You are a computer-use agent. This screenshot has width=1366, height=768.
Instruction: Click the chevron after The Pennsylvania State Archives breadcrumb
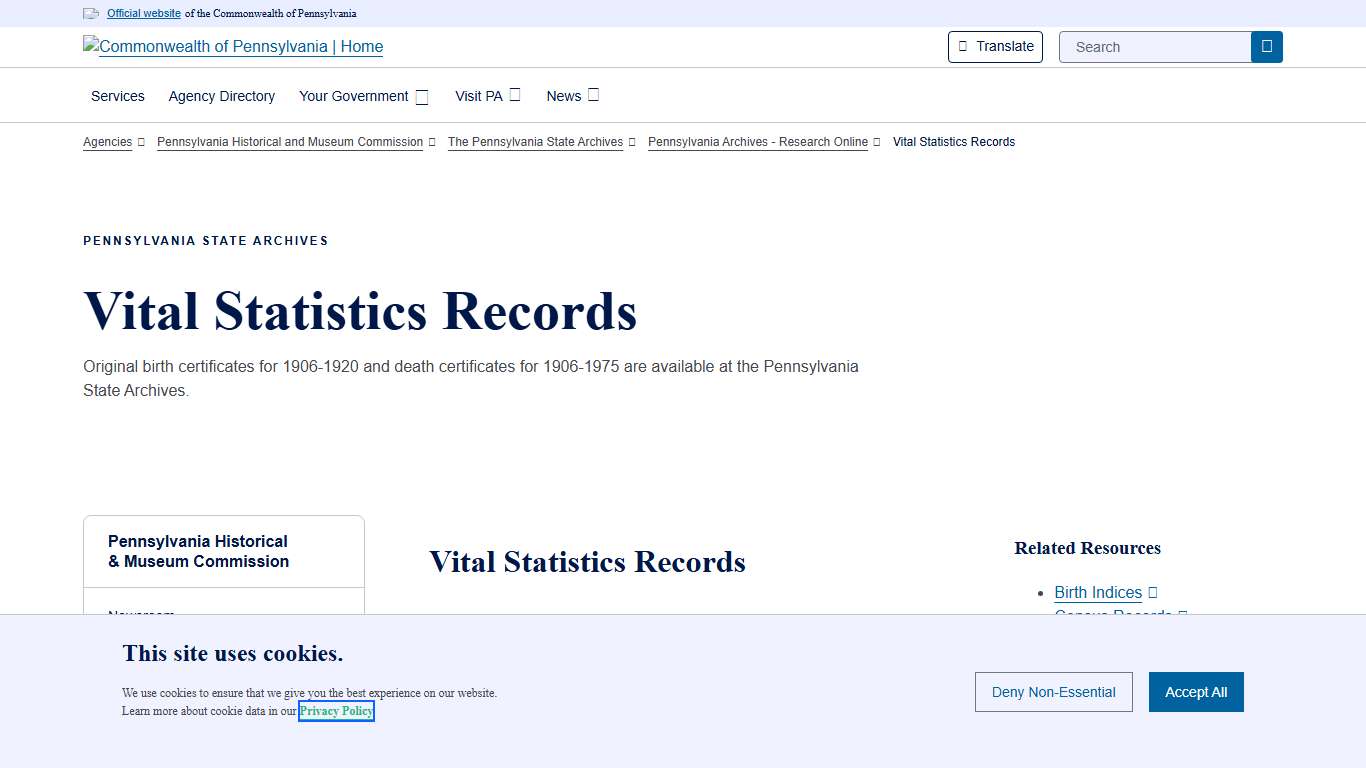[631, 142]
